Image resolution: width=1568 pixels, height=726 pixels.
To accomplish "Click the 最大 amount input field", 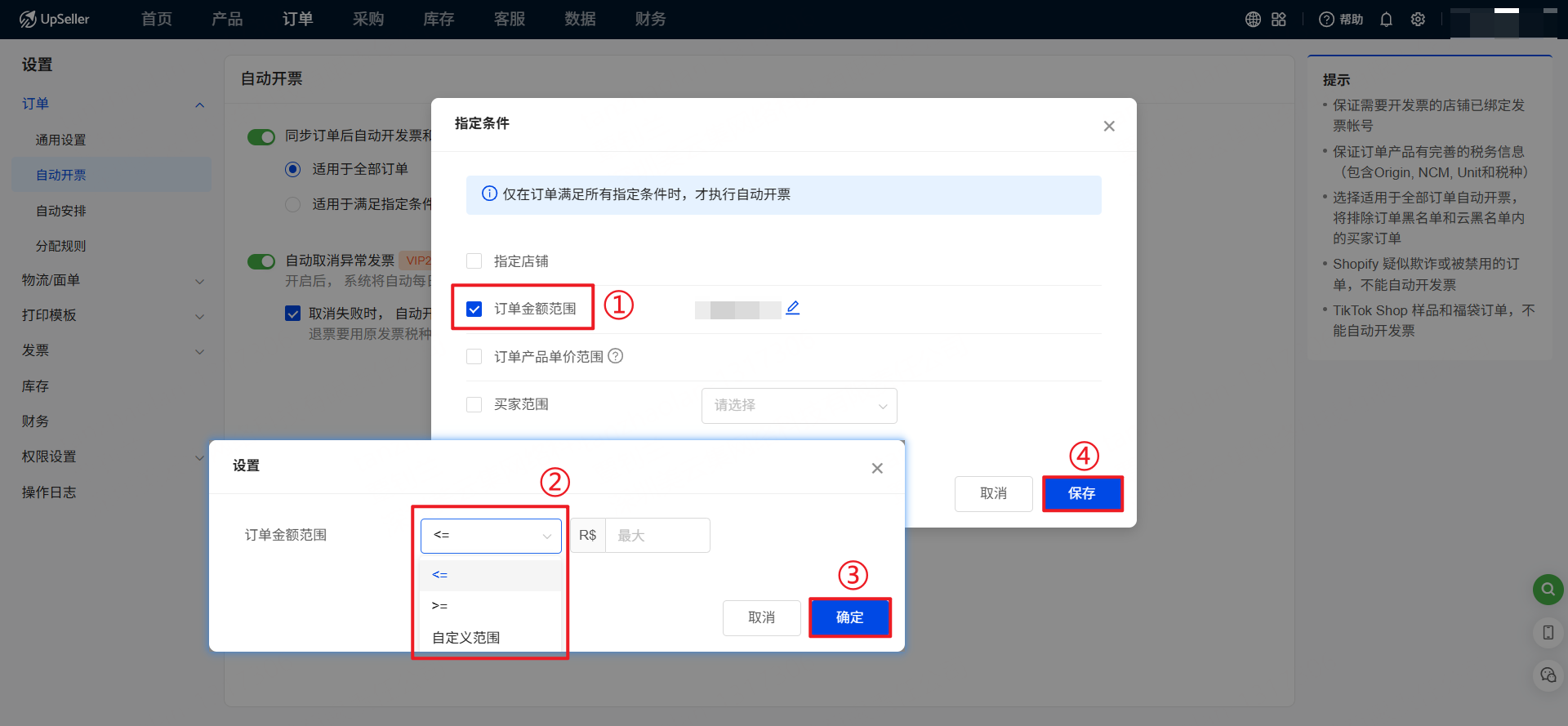I will click(657, 536).
